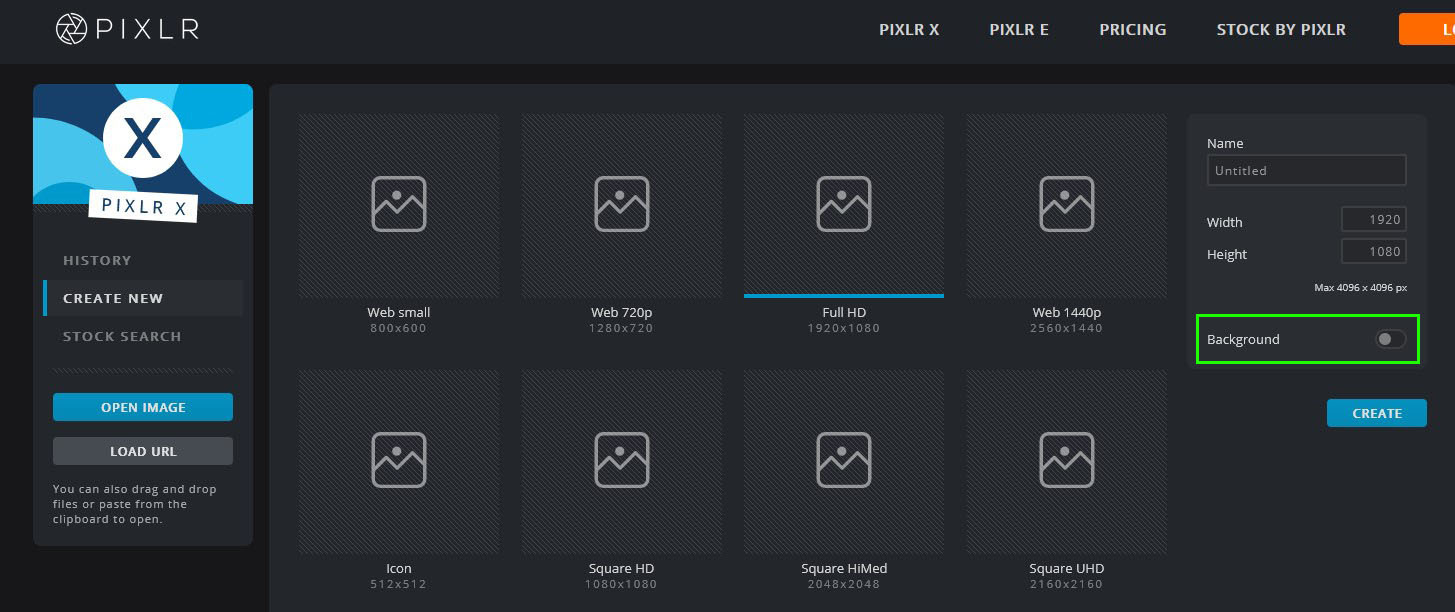Select the Web small 800x600 preset
The image size is (1455, 612).
pyautogui.click(x=398, y=205)
